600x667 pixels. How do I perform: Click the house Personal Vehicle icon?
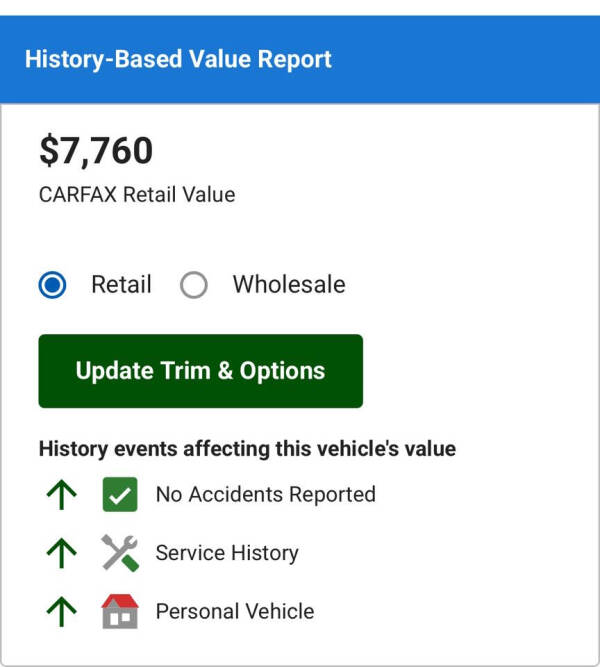click(x=120, y=611)
